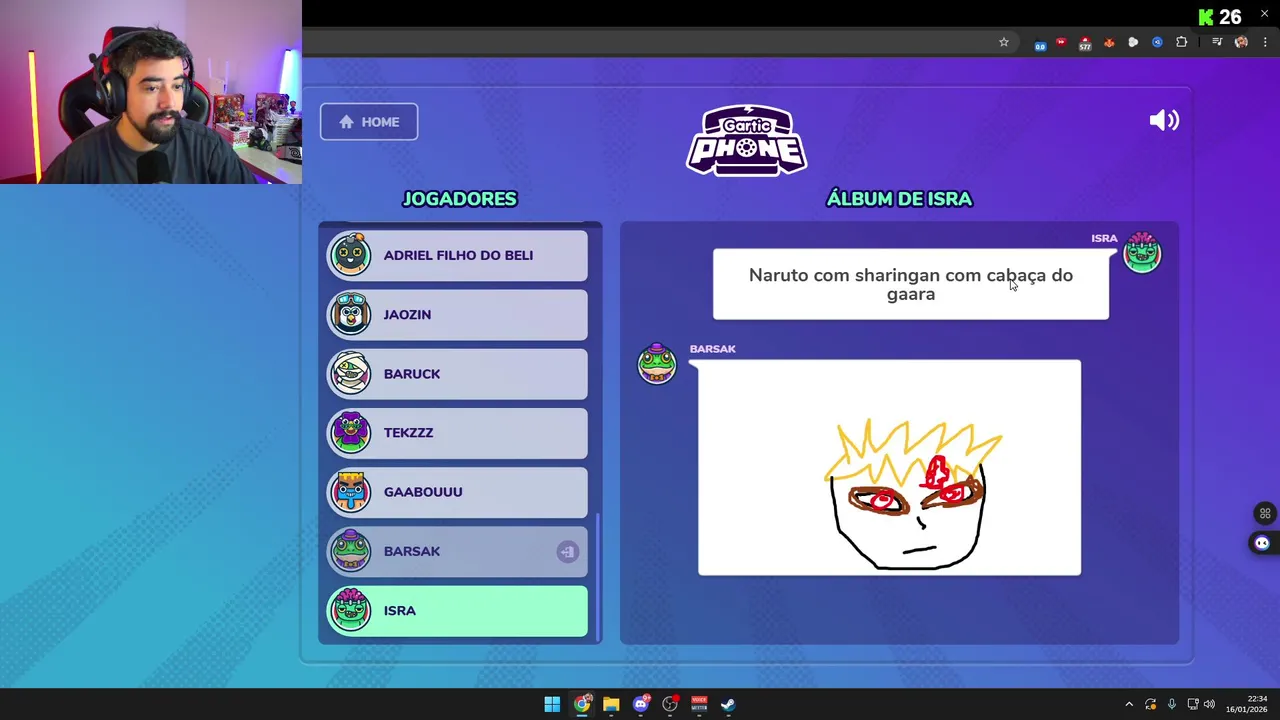Select ISRA highlighted player row
Viewport: 1280px width, 720px height.
pos(458,610)
